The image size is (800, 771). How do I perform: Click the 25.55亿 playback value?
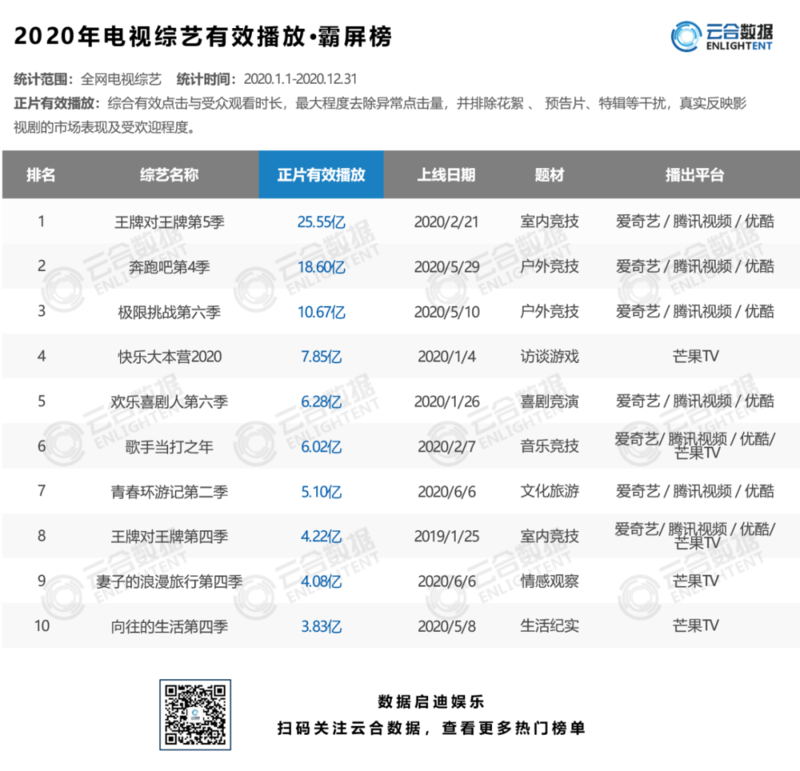321,222
